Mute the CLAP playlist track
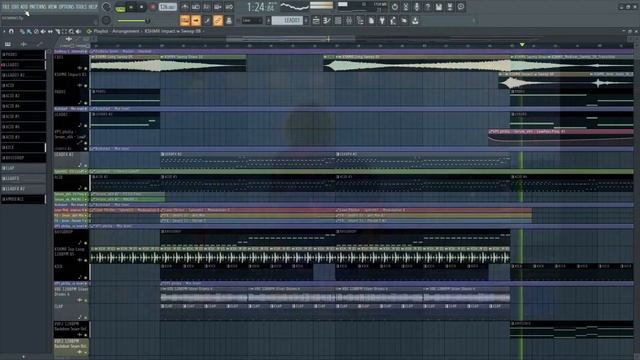 coord(85,318)
